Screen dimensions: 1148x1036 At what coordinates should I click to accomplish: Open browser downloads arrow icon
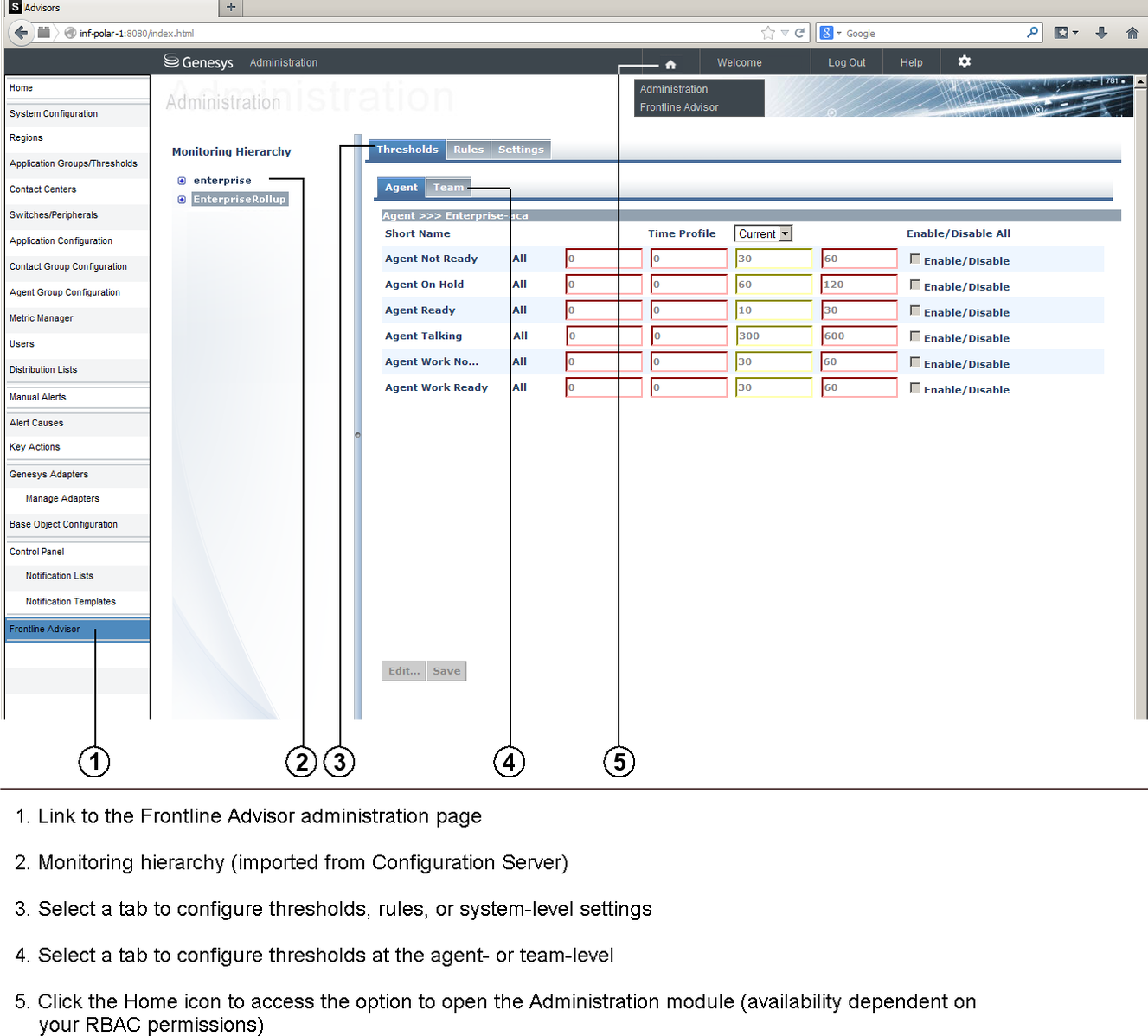coord(1101,33)
